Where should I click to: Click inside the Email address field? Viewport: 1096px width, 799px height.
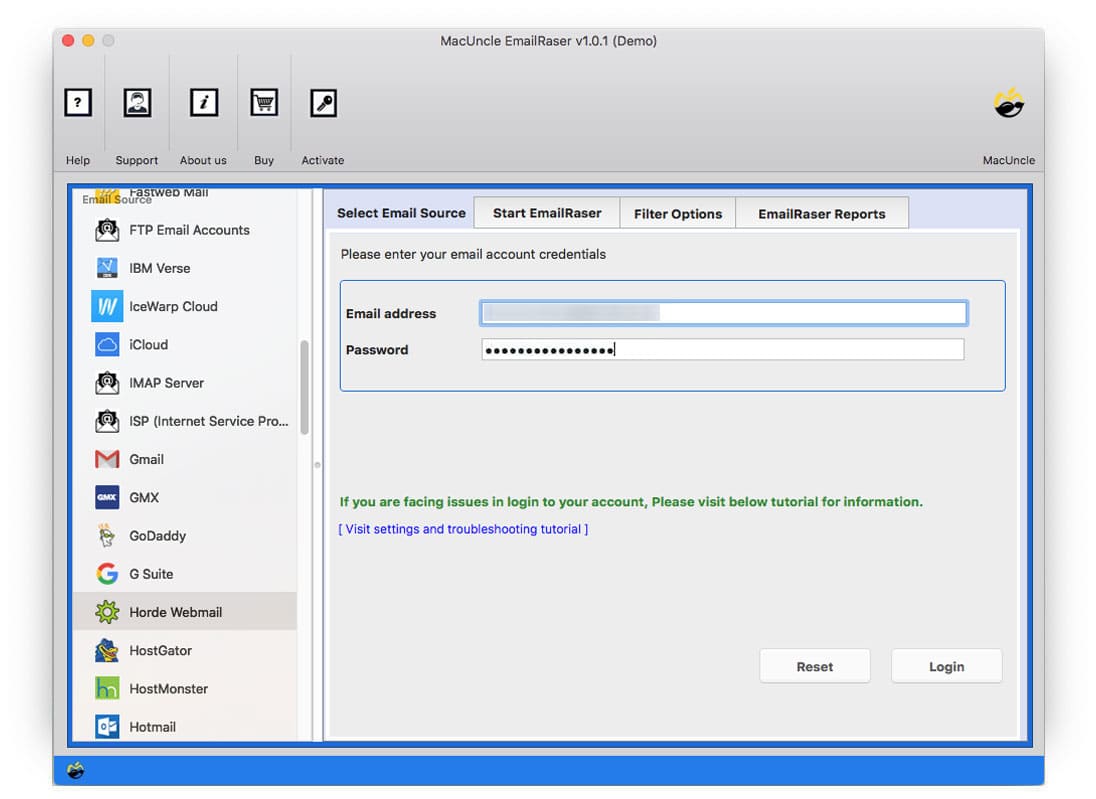coord(722,312)
